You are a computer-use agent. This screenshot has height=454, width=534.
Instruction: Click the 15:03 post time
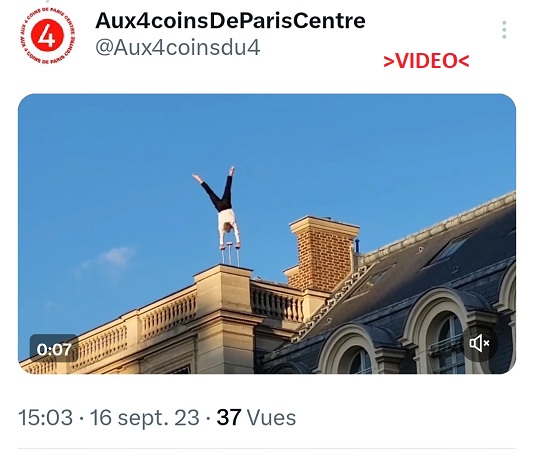[45, 417]
